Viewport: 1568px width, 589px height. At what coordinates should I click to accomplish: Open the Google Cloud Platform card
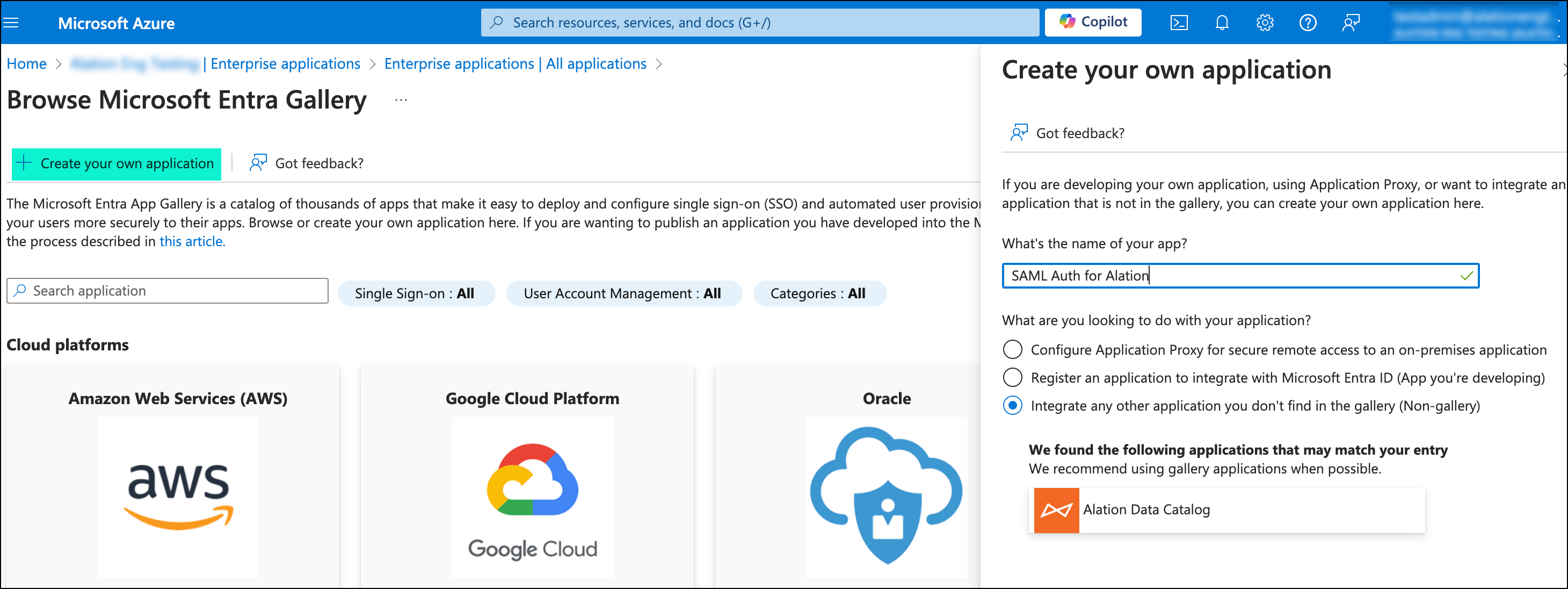(x=527, y=476)
